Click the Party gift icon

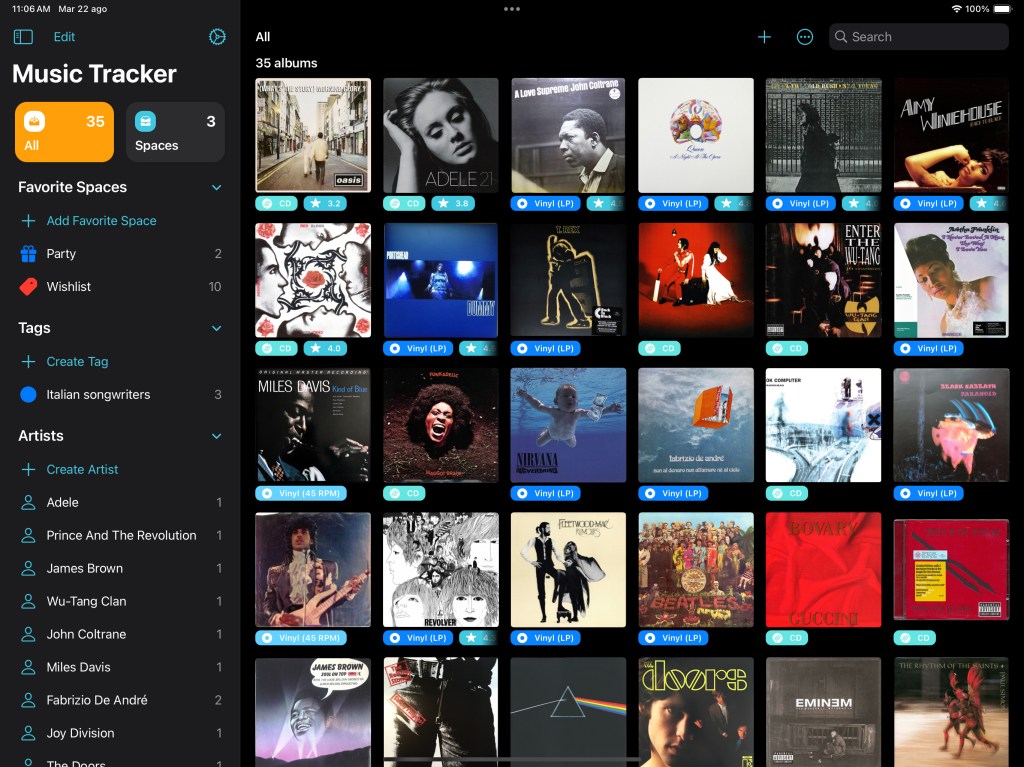[x=28, y=253]
